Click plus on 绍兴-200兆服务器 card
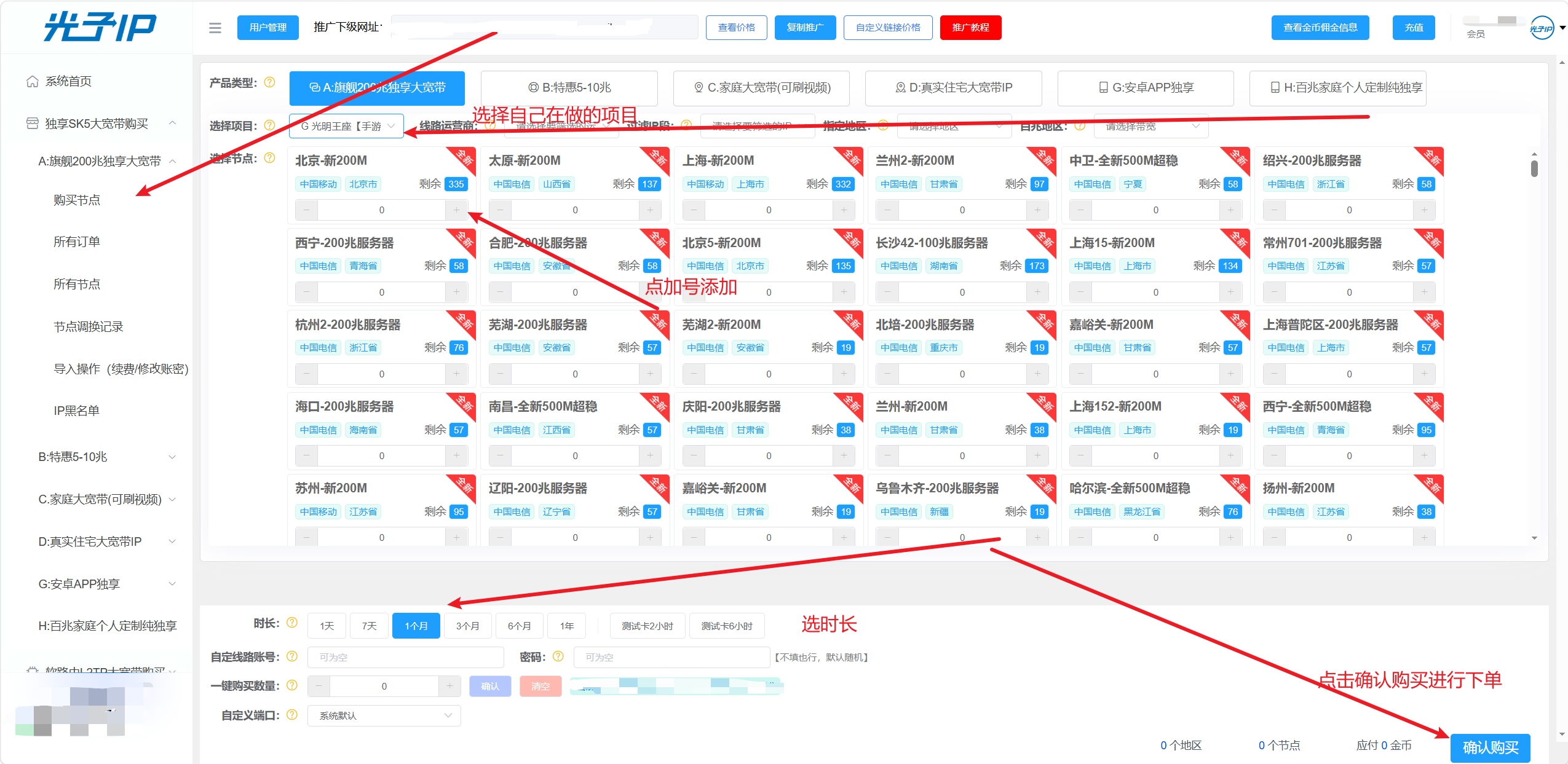Viewport: 1568px width, 764px height. click(x=1424, y=210)
